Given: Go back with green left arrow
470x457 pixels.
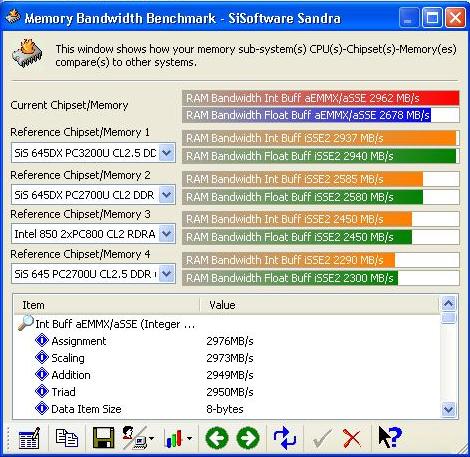Looking at the screenshot, I should pyautogui.click(x=217, y=438).
